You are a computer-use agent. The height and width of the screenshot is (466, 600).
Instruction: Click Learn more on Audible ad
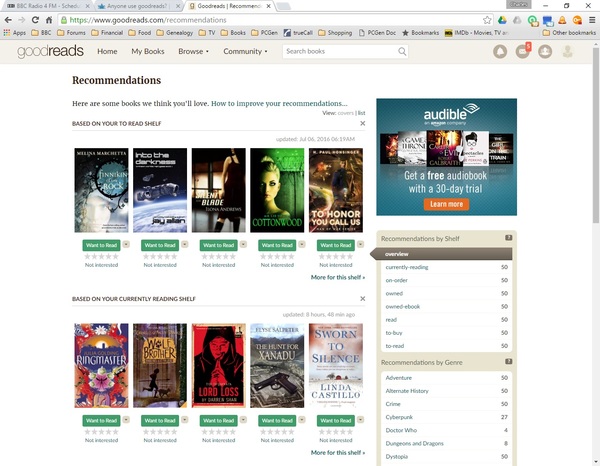446,204
